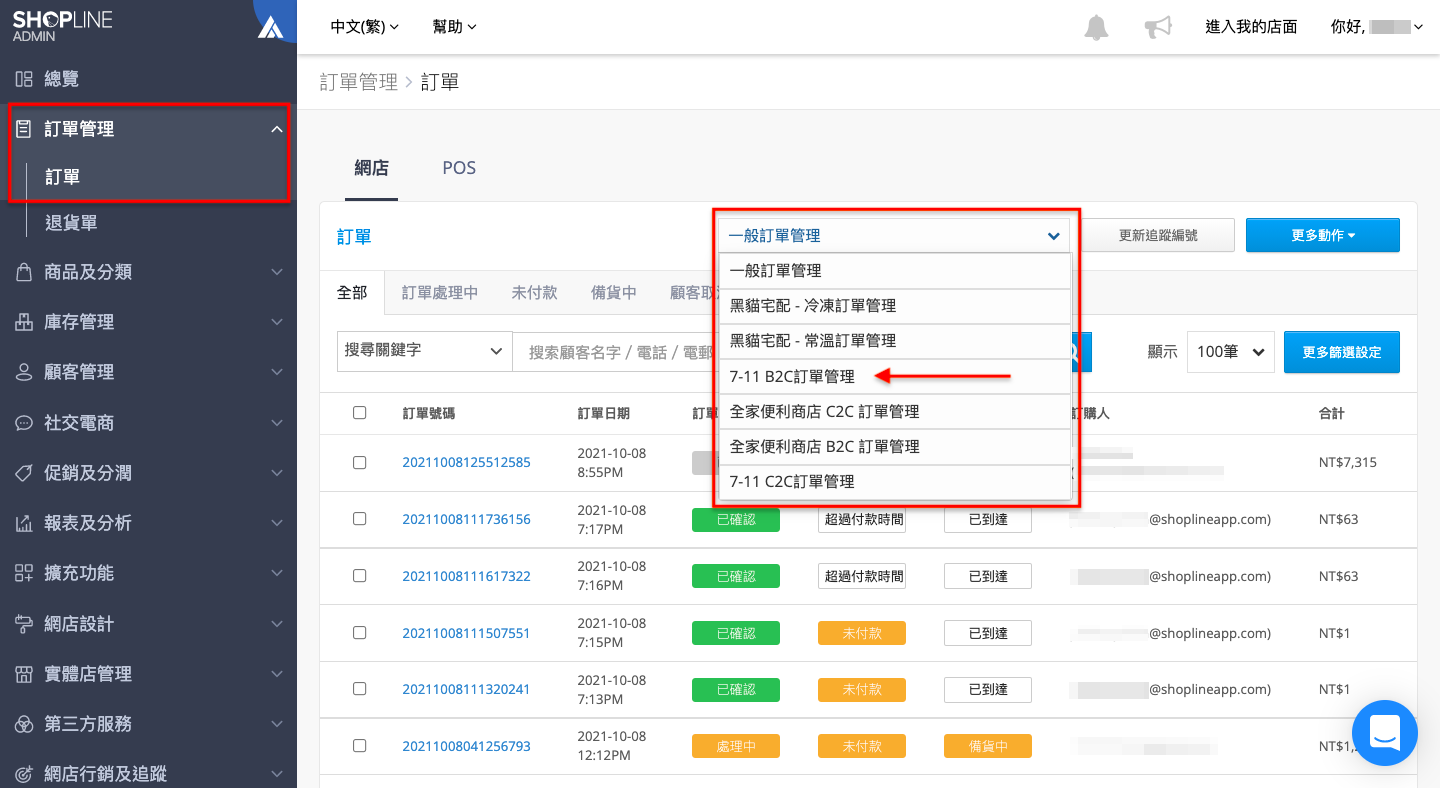
Task: Check order 20211008111320241 checkbox
Action: pyautogui.click(x=360, y=689)
